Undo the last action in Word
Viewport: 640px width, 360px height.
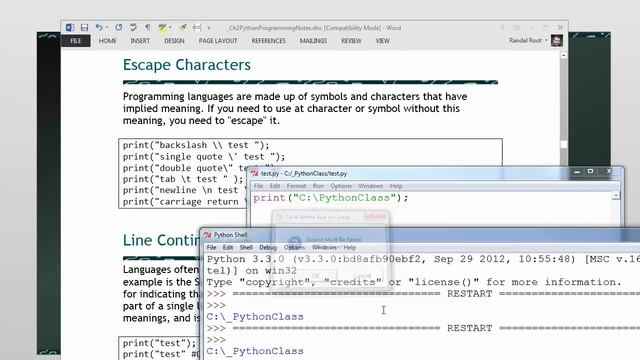(x=99, y=27)
